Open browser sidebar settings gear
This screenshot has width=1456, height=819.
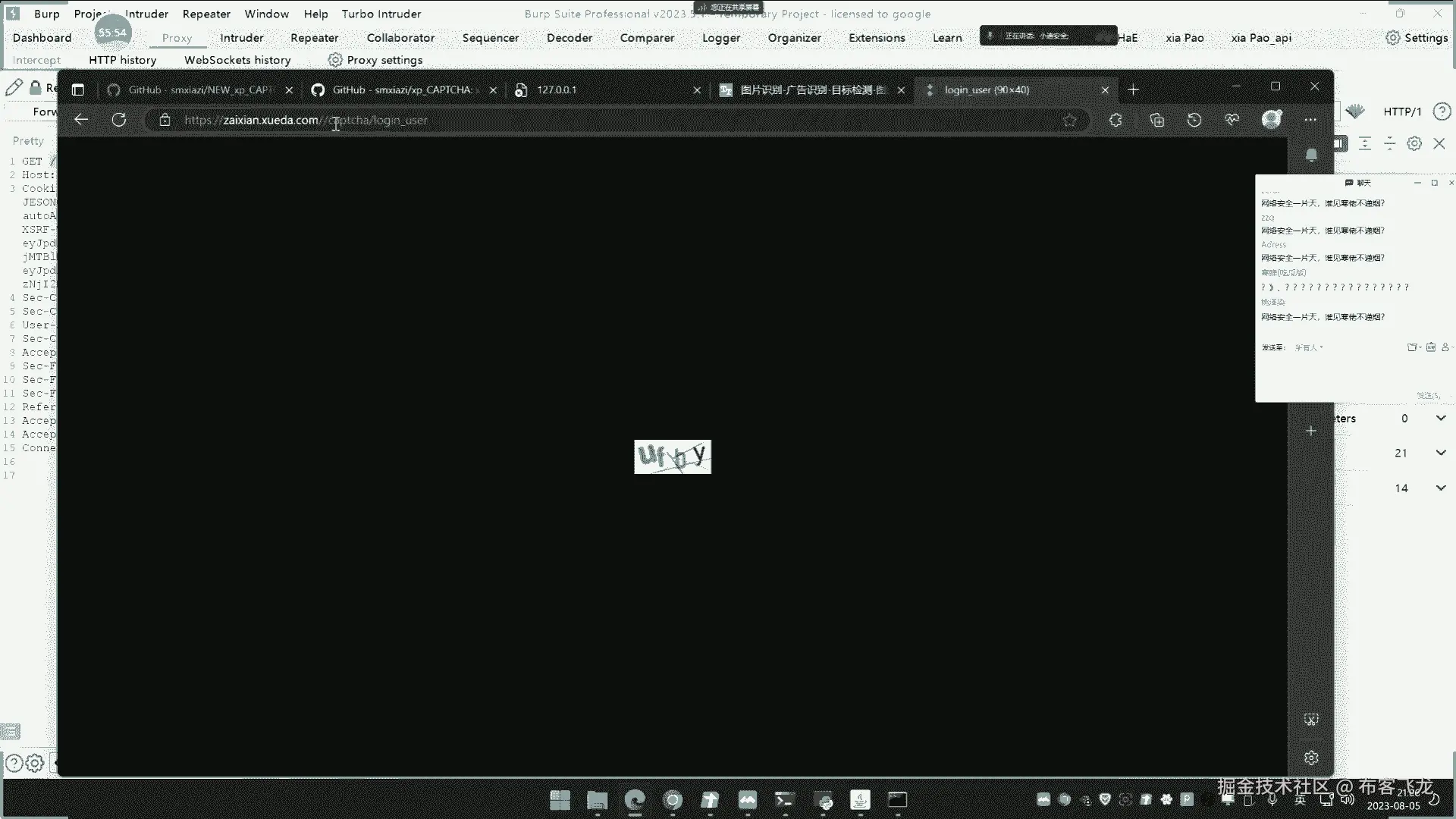click(x=1311, y=758)
